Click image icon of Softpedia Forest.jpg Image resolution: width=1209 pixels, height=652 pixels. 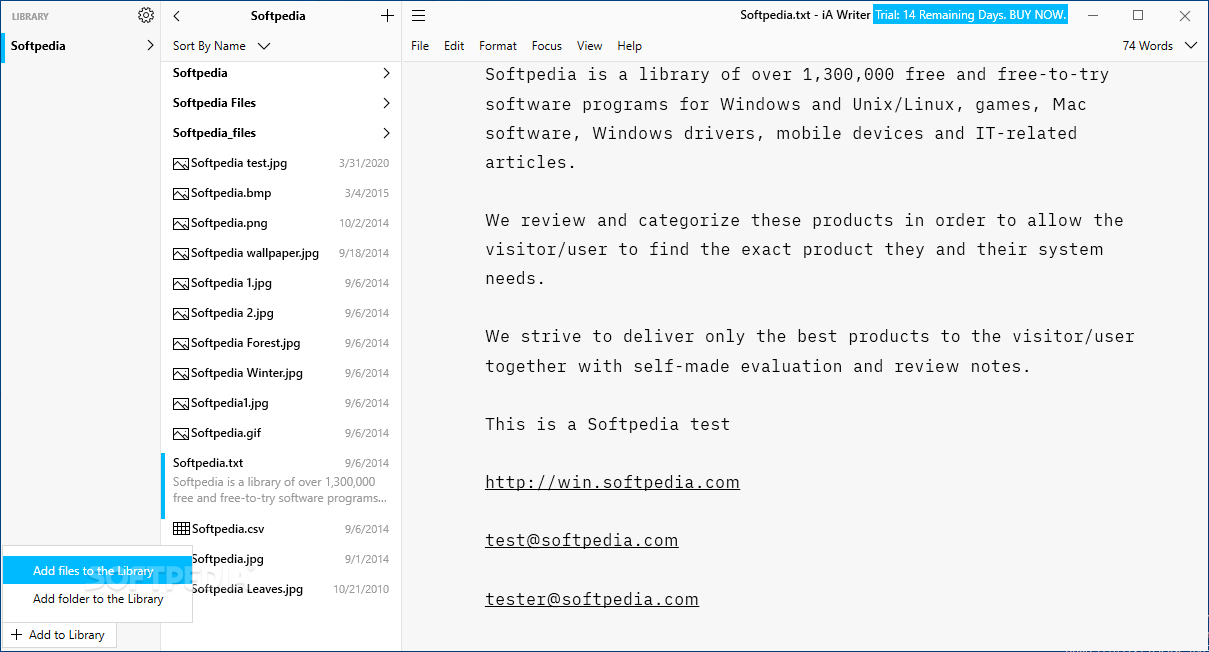pyautogui.click(x=181, y=343)
